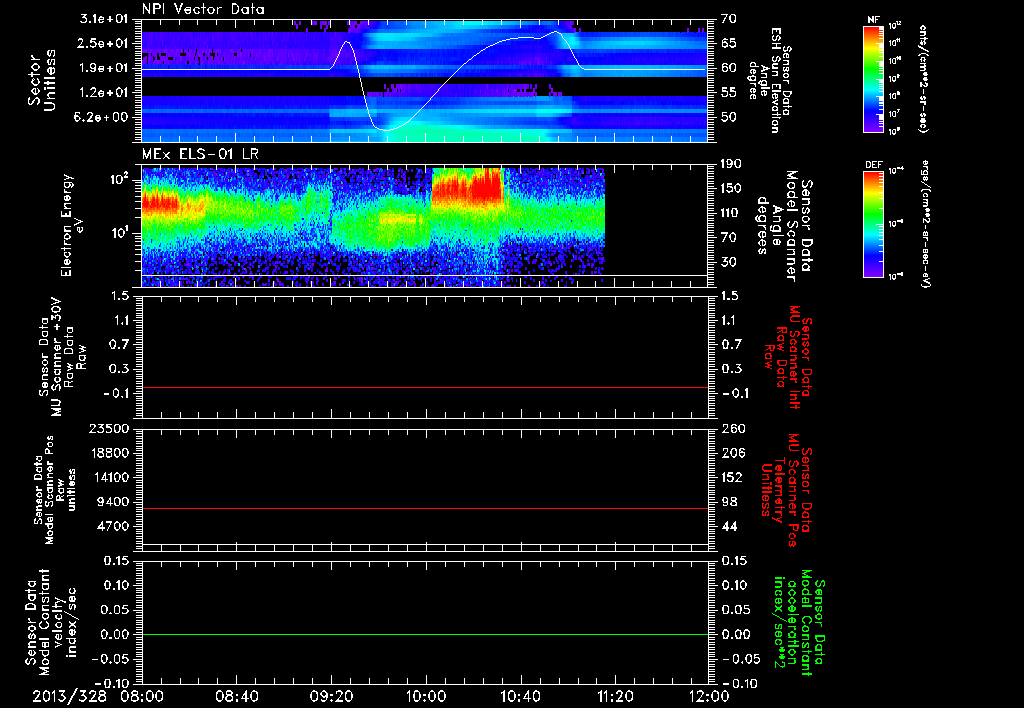Click the 10² electron energy tick label
This screenshot has width=1024, height=708.
pos(120,180)
